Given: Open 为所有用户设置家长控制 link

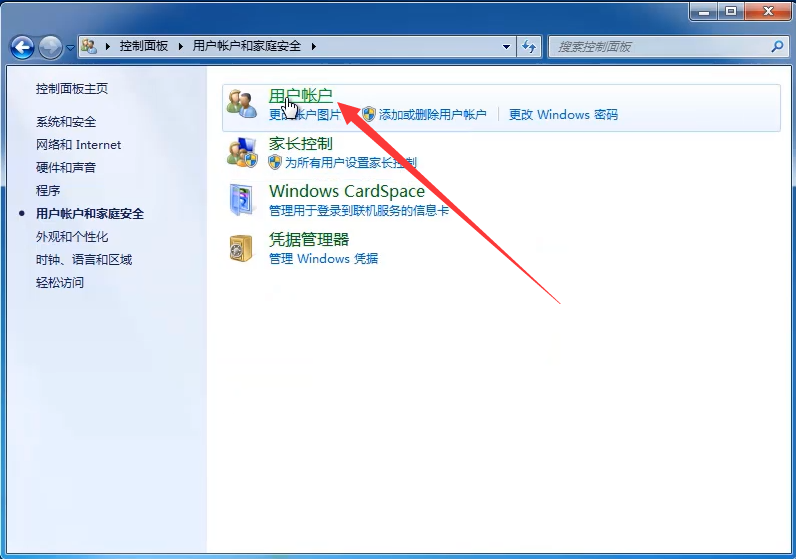Looking at the screenshot, I should [350, 162].
